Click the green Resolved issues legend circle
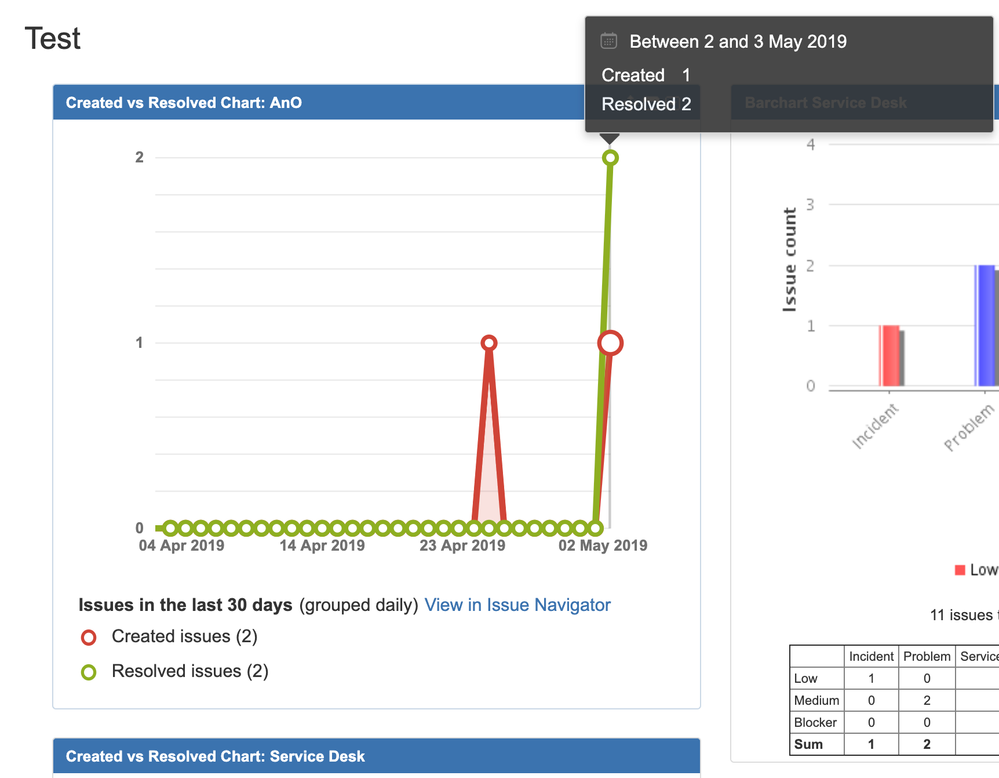This screenshot has width=999, height=778. tap(88, 671)
